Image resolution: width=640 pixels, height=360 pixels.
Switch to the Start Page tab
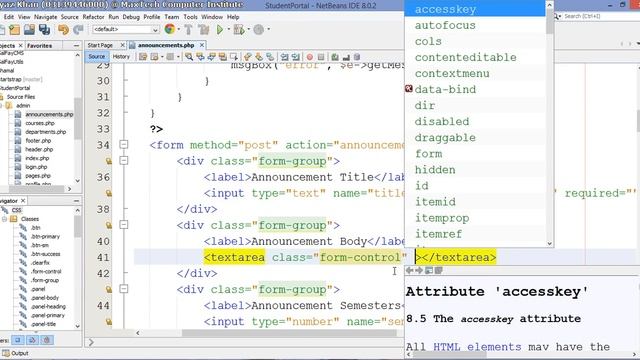(100, 45)
